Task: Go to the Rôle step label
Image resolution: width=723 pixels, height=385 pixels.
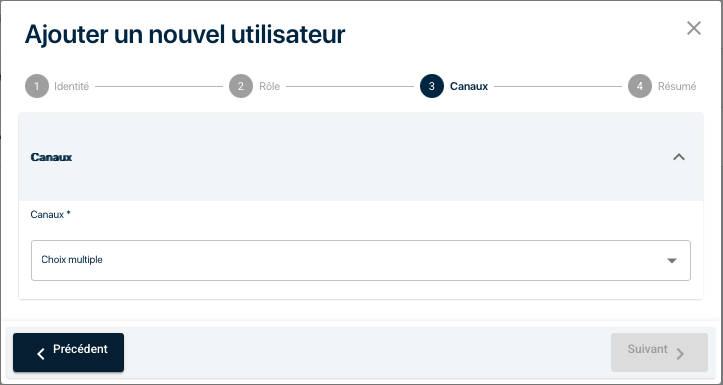Action: click(x=269, y=86)
